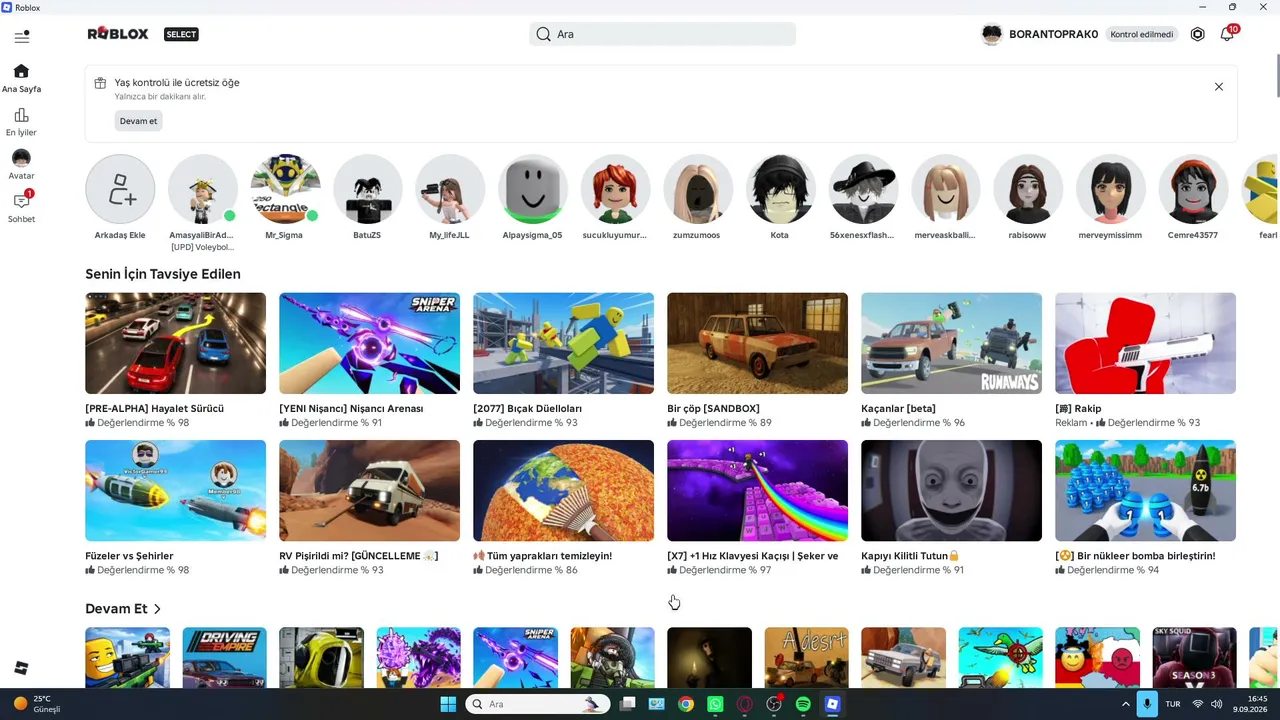Open Mr_Sigma friend avatar

285,189
